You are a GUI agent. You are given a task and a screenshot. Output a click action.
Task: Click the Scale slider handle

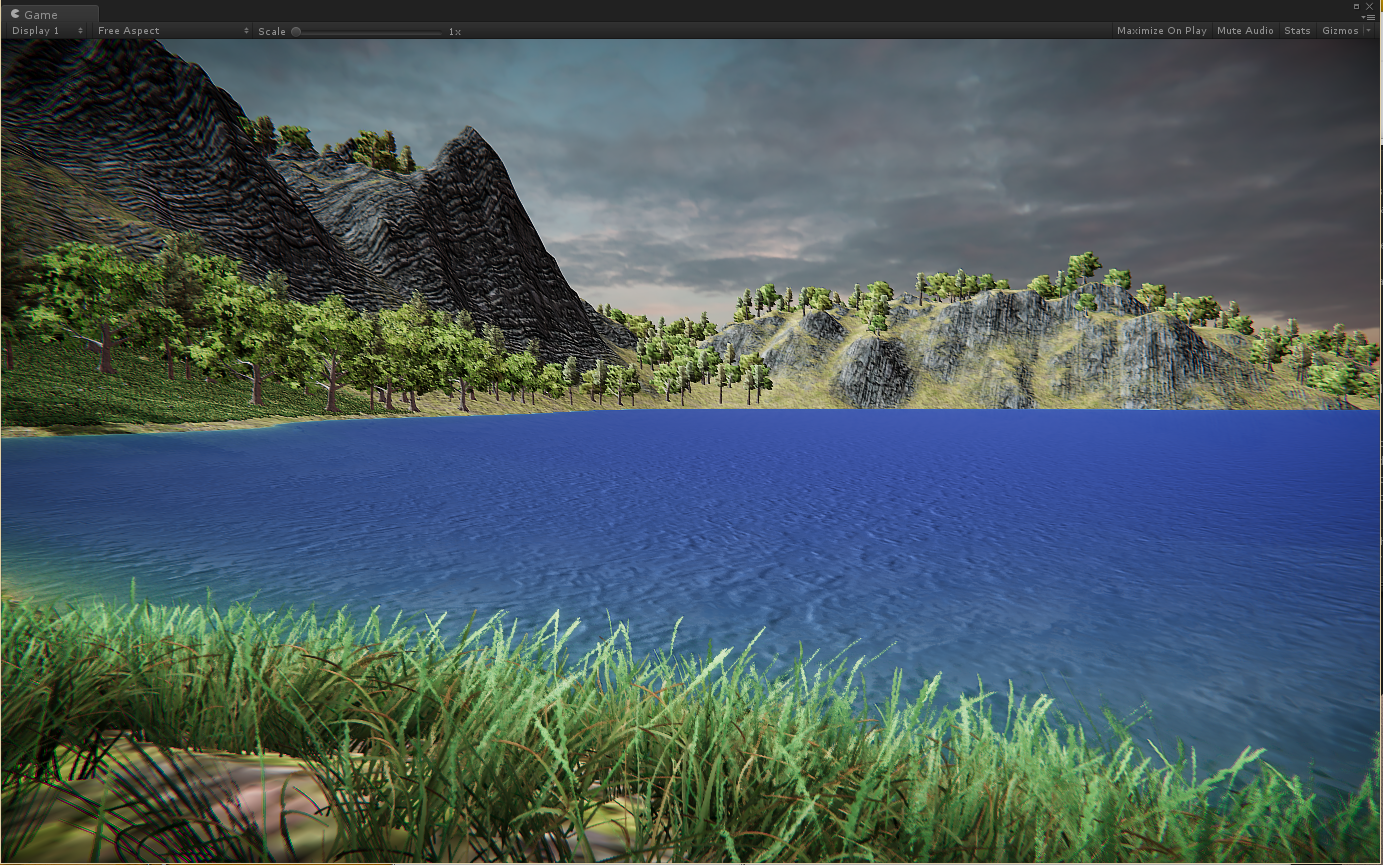point(296,31)
